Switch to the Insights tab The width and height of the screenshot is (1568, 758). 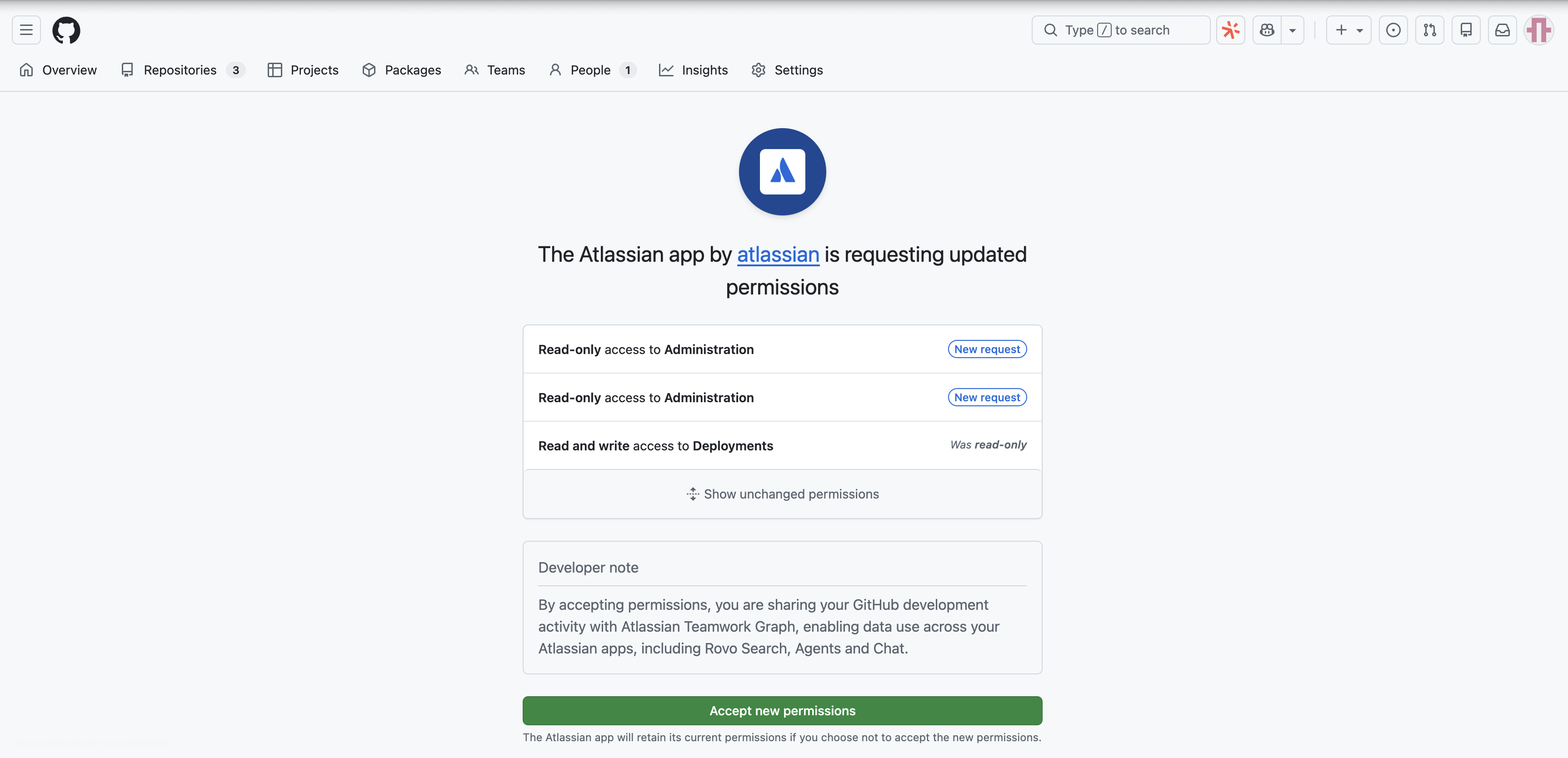pyautogui.click(x=693, y=70)
